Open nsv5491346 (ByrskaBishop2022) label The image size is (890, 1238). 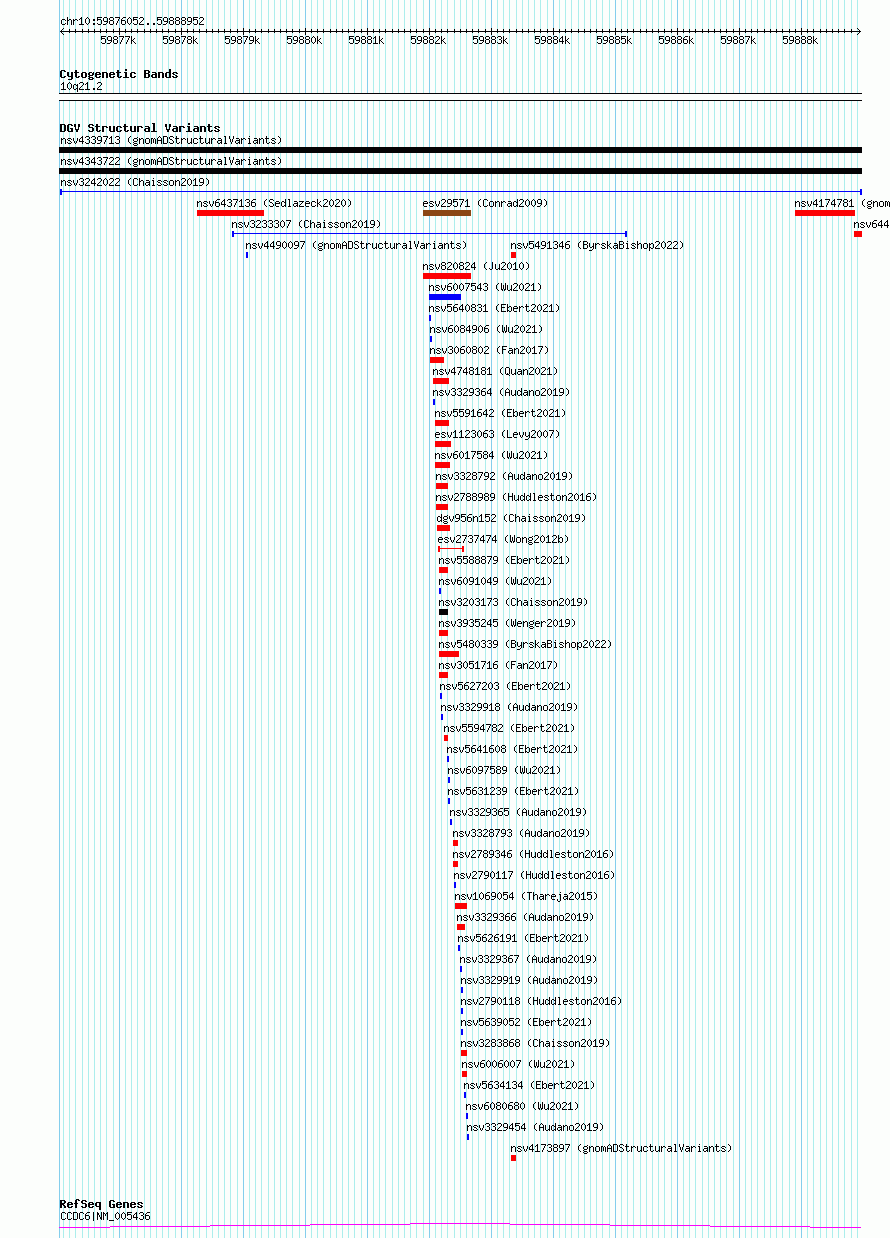click(x=597, y=245)
